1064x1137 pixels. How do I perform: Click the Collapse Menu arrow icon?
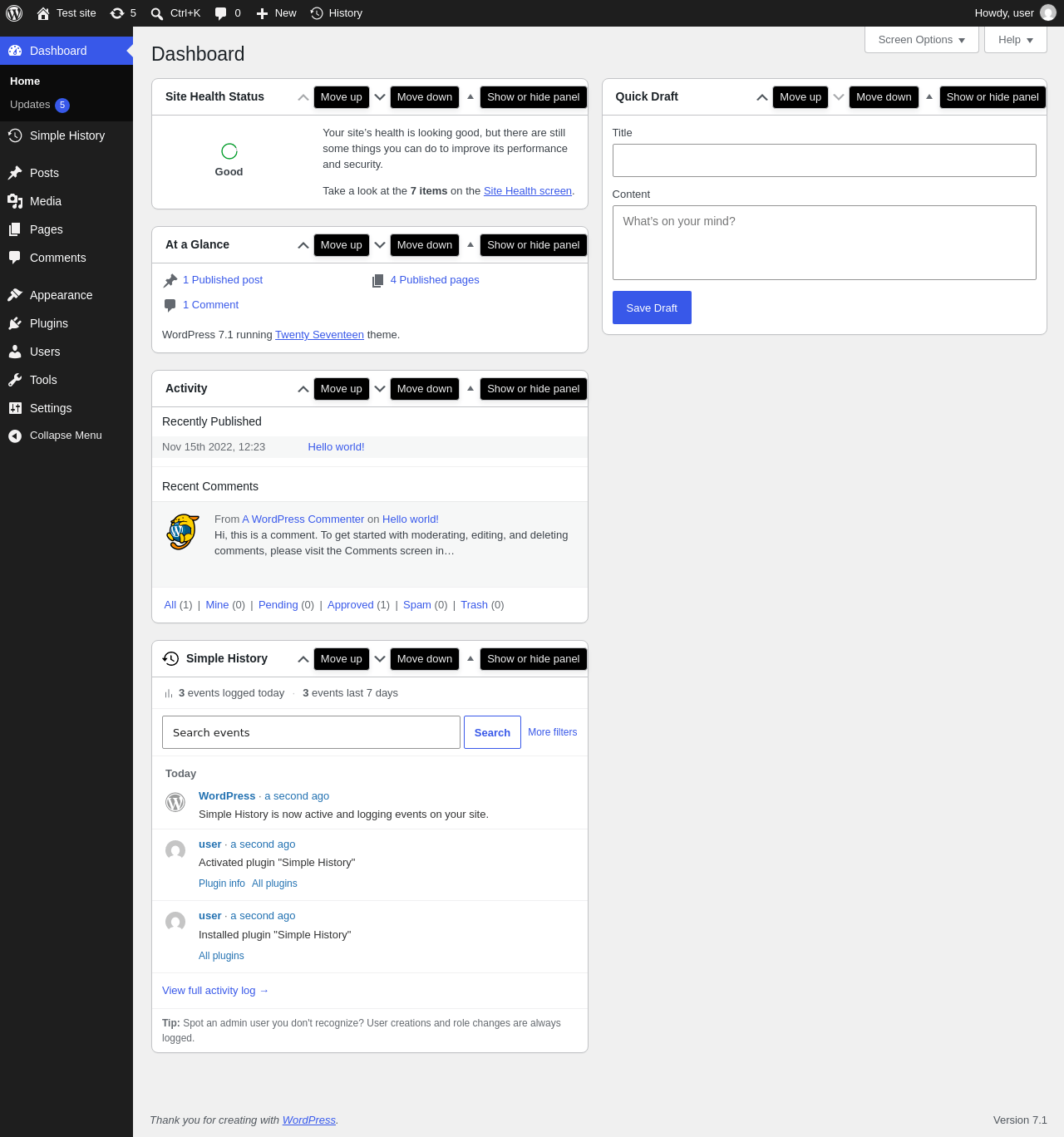point(15,436)
